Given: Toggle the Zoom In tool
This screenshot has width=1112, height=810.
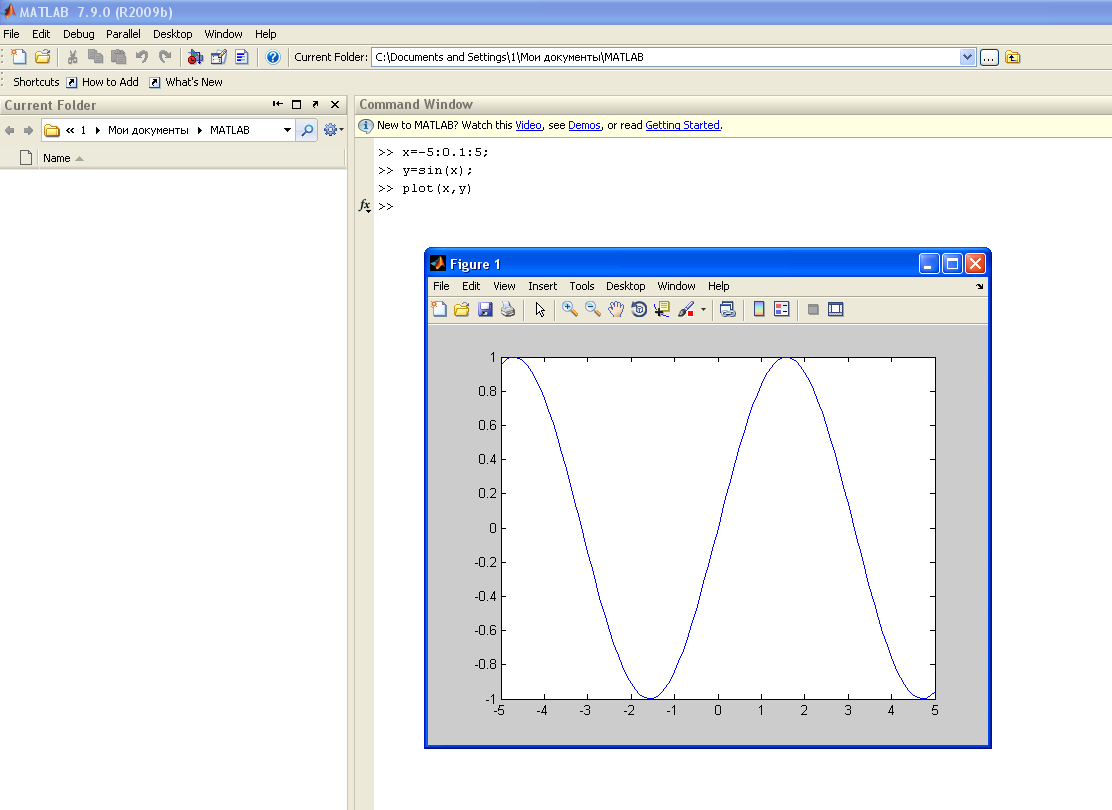Looking at the screenshot, I should tap(569, 309).
